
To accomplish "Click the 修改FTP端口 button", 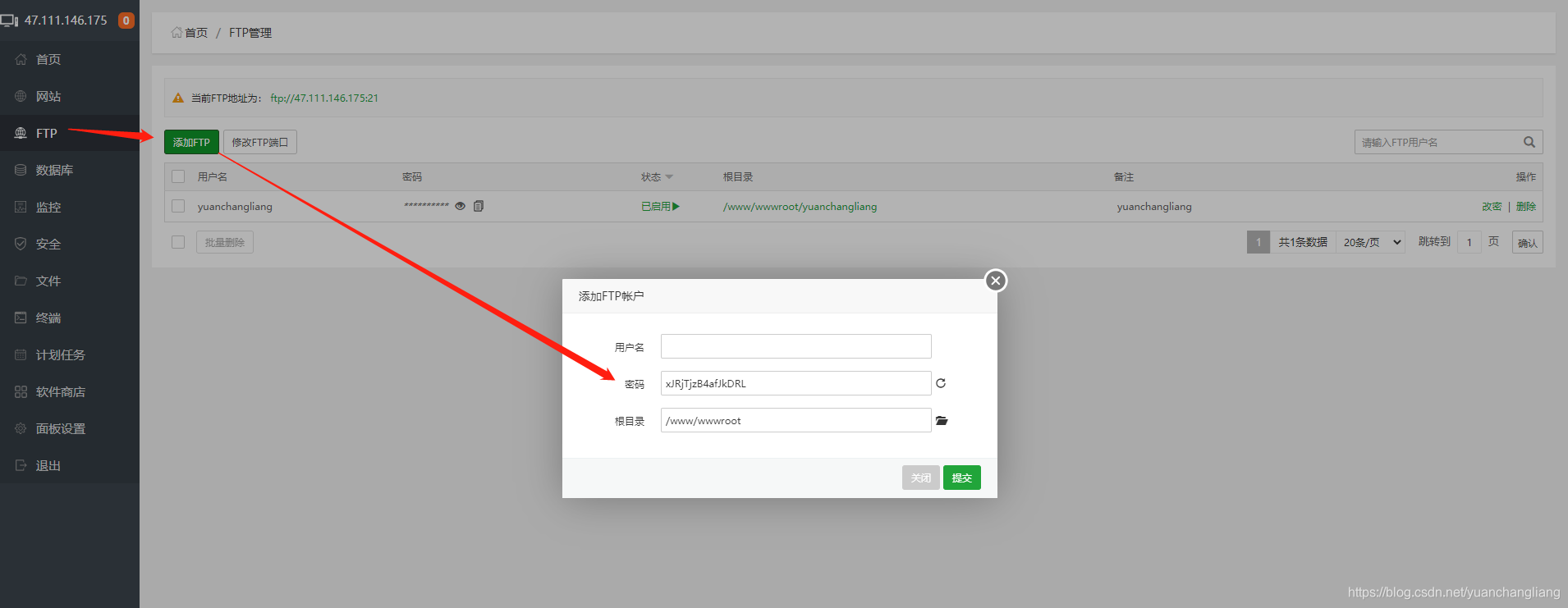I will click(x=259, y=142).
